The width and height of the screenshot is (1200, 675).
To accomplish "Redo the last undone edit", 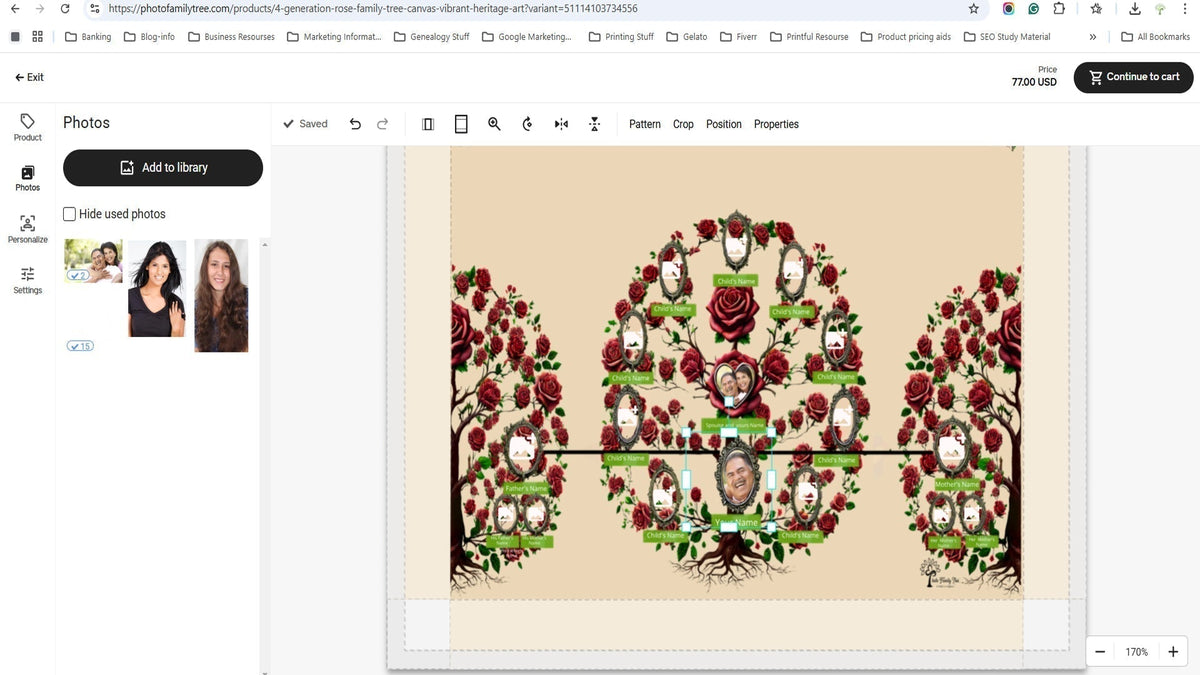I will point(382,124).
